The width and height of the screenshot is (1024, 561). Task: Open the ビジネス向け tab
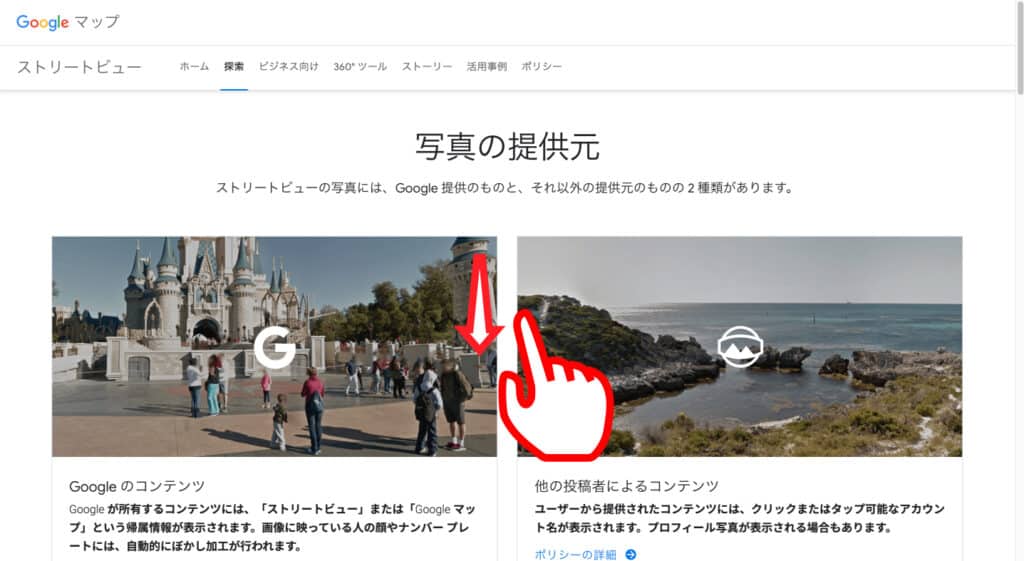(x=289, y=67)
